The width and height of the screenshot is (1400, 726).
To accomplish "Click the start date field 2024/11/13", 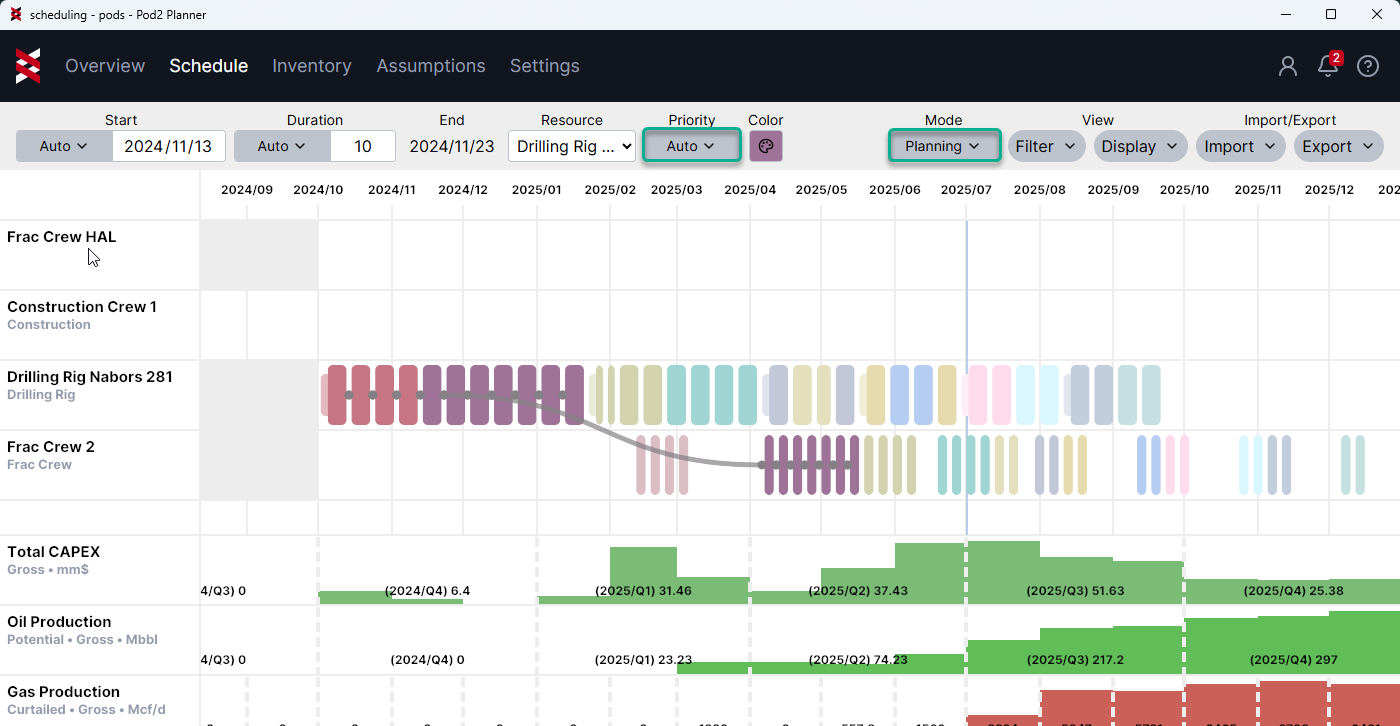I will click(168, 146).
